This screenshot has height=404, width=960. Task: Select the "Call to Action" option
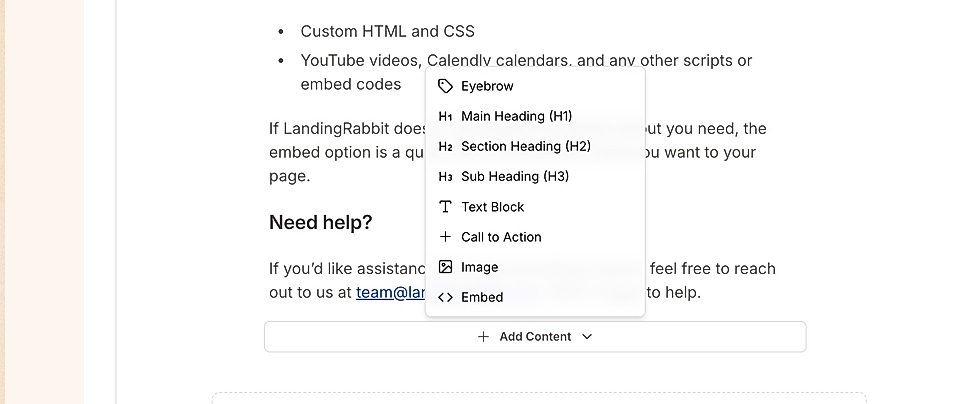501,237
